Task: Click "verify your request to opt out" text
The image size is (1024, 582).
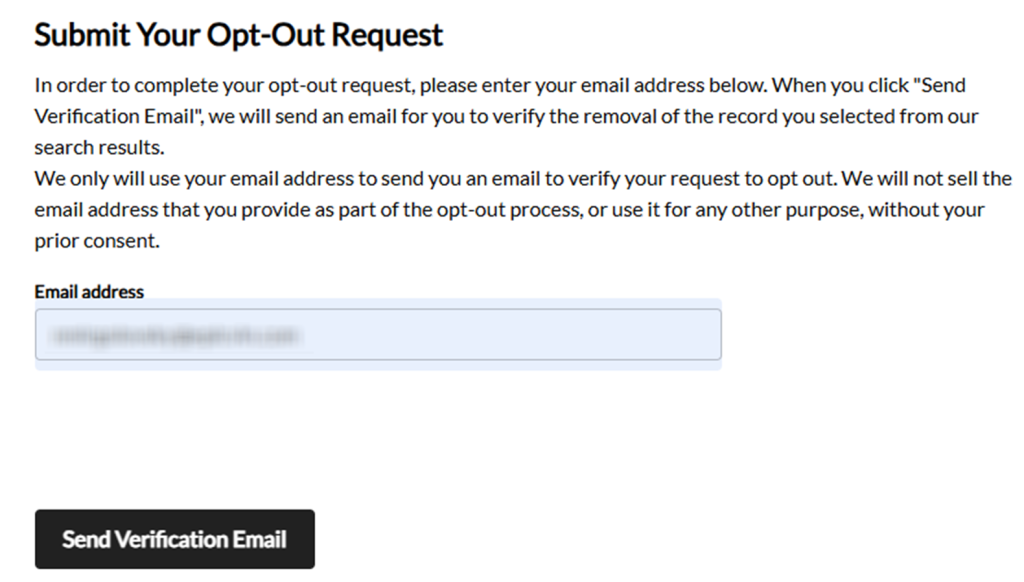Action: pos(718,180)
